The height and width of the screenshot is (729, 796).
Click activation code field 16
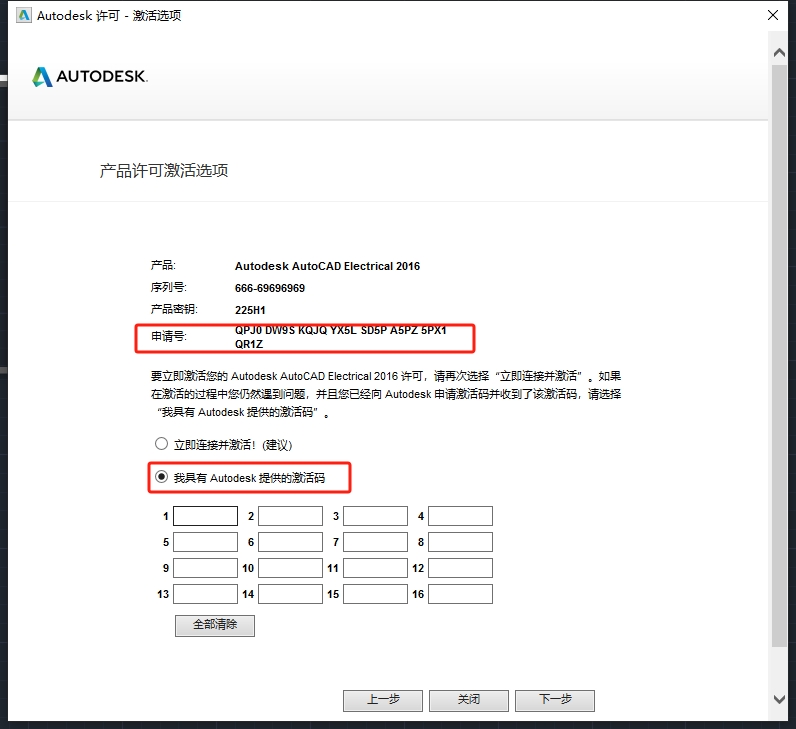pyautogui.click(x=460, y=594)
